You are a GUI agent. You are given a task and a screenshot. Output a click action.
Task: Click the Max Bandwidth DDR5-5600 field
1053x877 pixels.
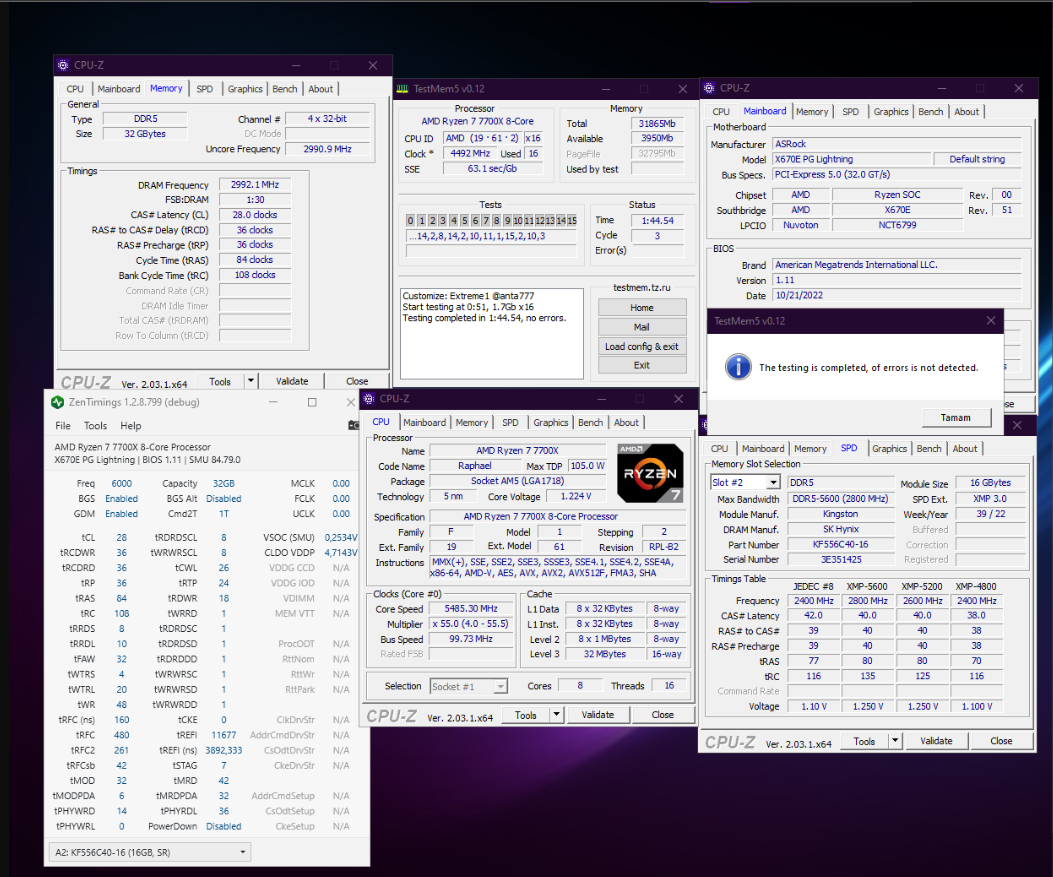[841, 499]
